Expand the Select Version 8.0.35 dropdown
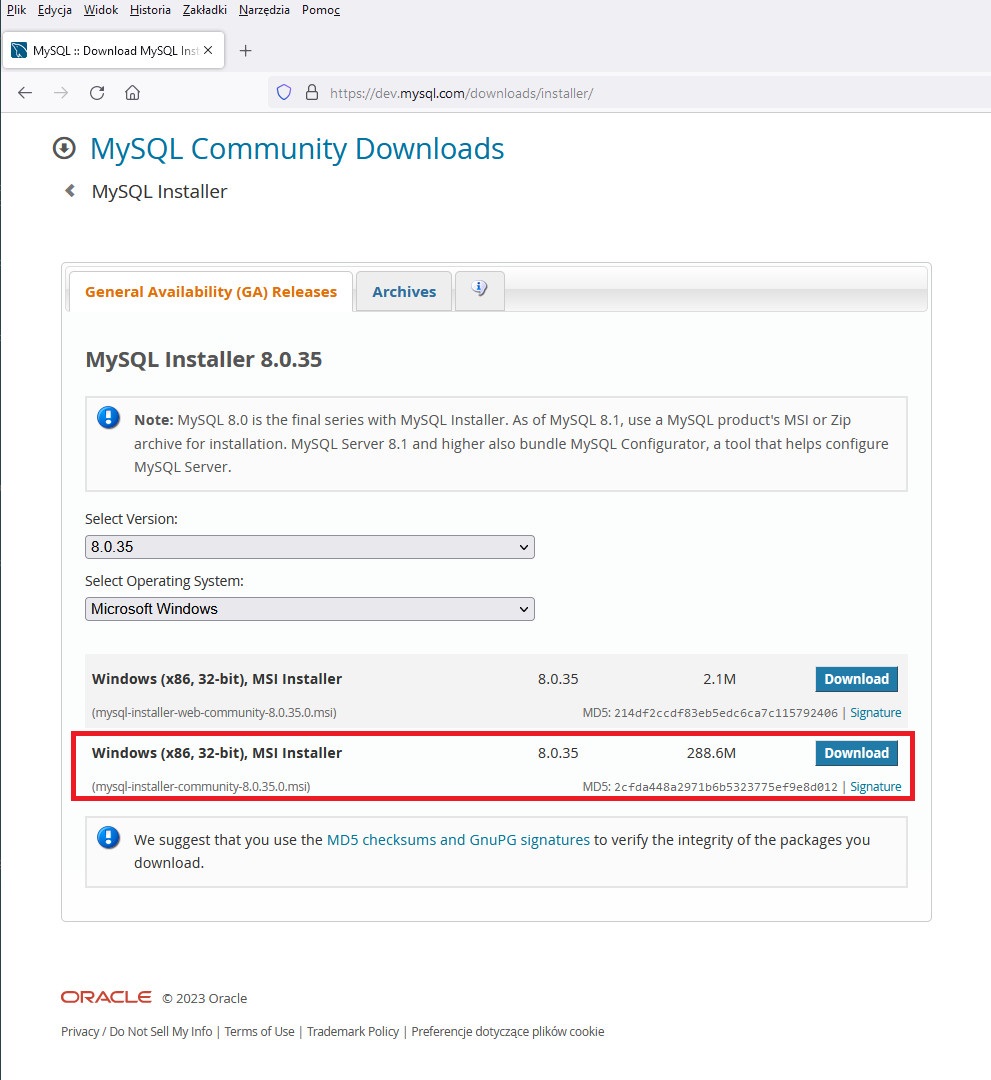Viewport: 991px width, 1080px height. coord(310,547)
